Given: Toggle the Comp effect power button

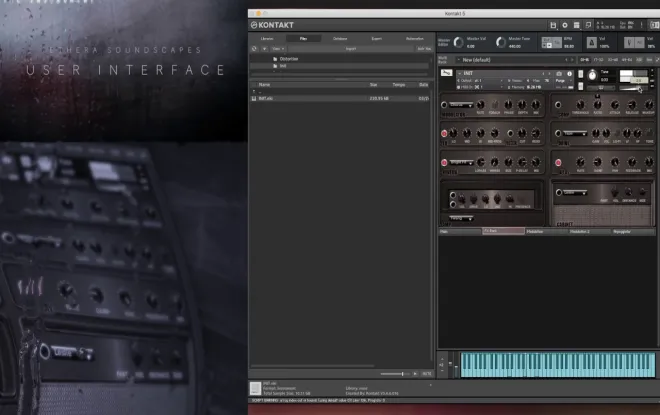Looking at the screenshot, I should 558,105.
